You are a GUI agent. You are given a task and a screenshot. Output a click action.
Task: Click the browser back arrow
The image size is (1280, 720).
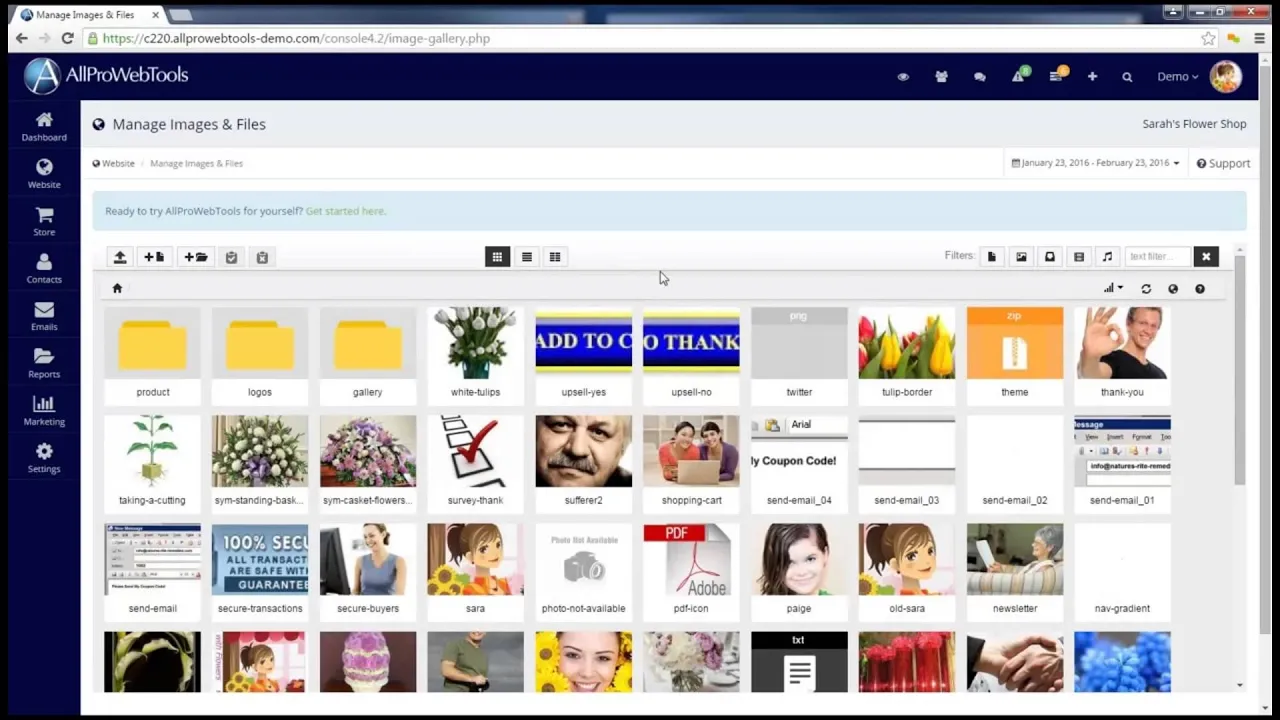tap(22, 38)
